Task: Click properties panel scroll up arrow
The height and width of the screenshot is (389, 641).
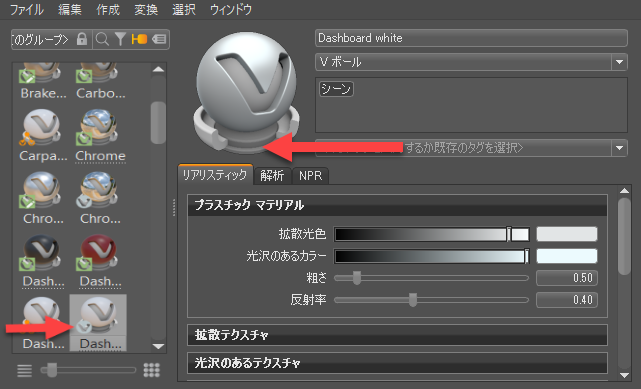Action: pyautogui.click(x=624, y=190)
